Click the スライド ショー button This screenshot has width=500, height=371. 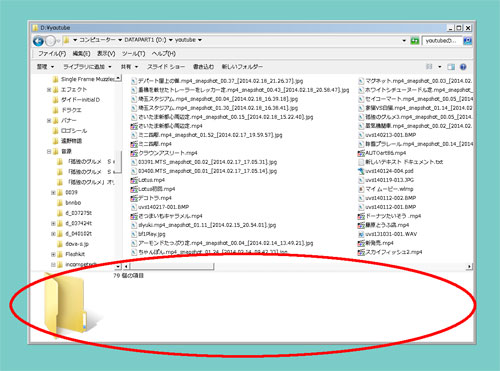point(166,67)
